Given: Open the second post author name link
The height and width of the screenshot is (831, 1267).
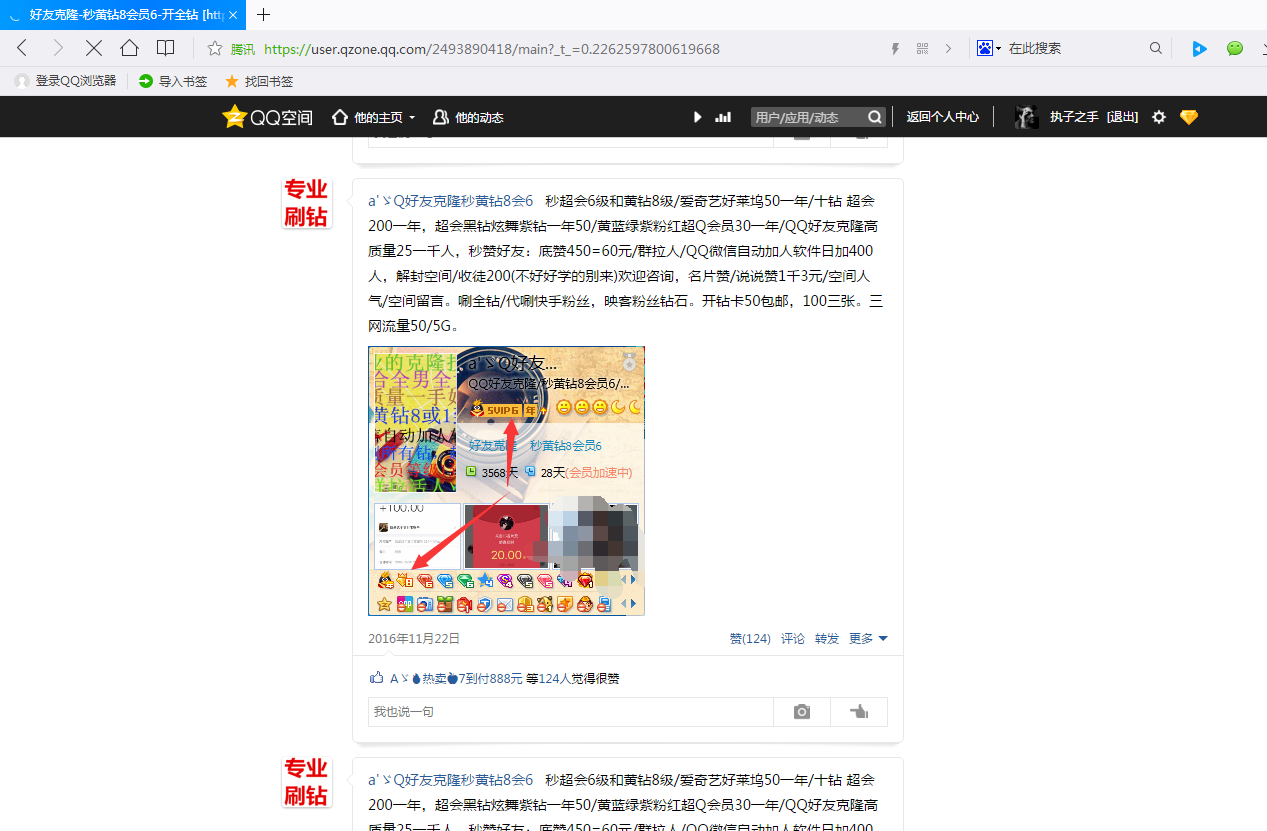Looking at the screenshot, I should (x=451, y=780).
